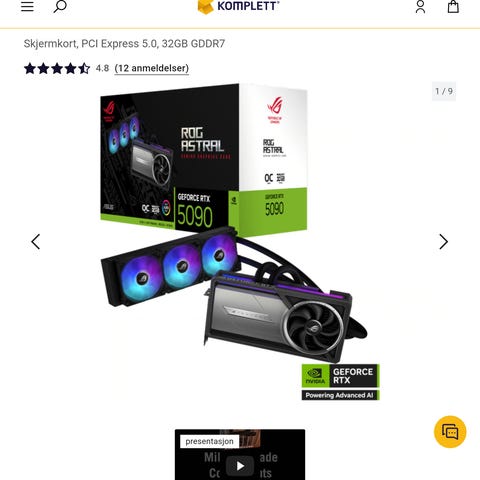This screenshot has width=480, height=480.
Task: Click the 1 / 9 image counter badge
Action: [x=444, y=91]
